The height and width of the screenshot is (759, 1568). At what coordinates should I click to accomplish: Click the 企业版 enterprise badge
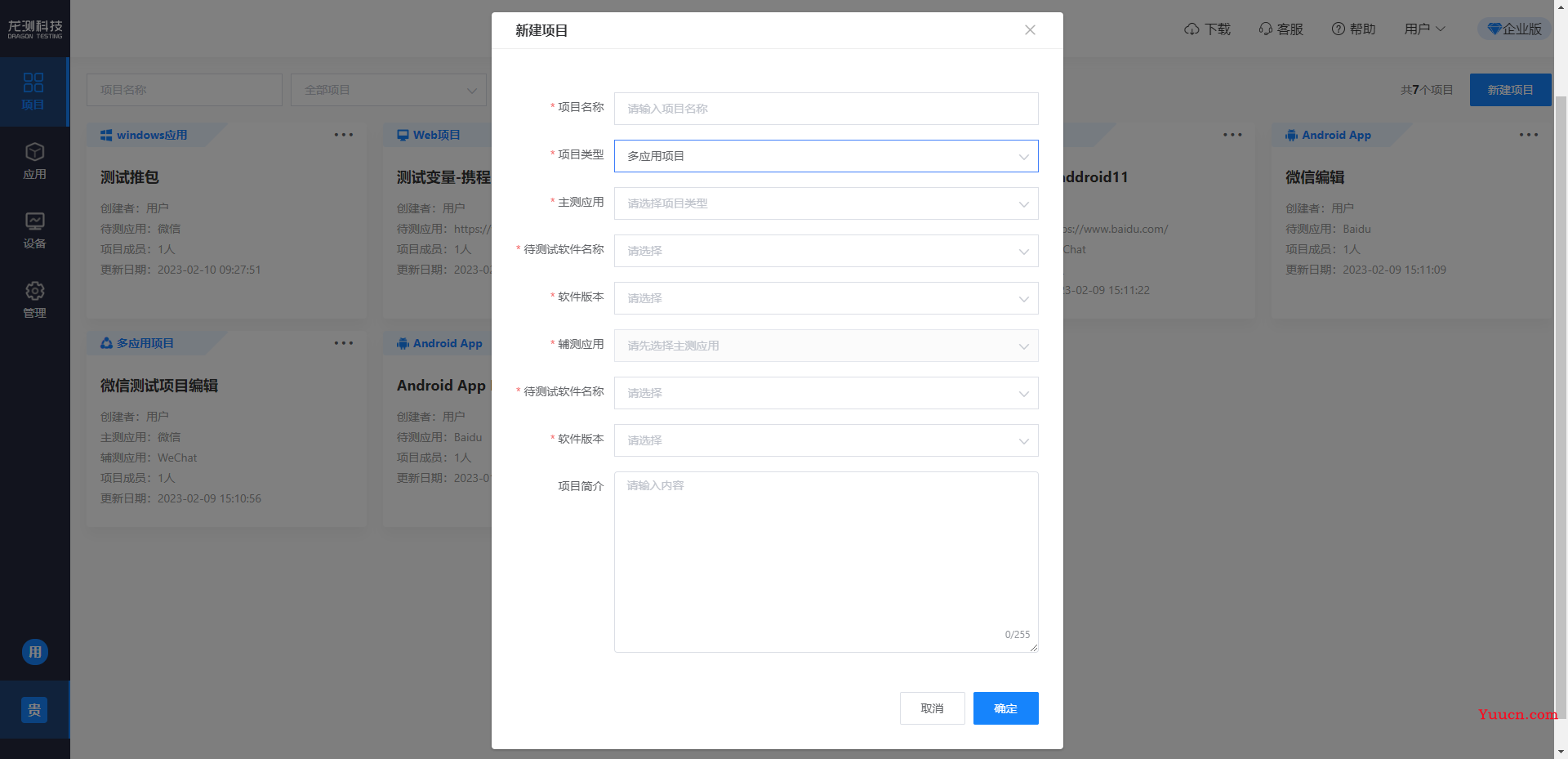click(x=1514, y=29)
